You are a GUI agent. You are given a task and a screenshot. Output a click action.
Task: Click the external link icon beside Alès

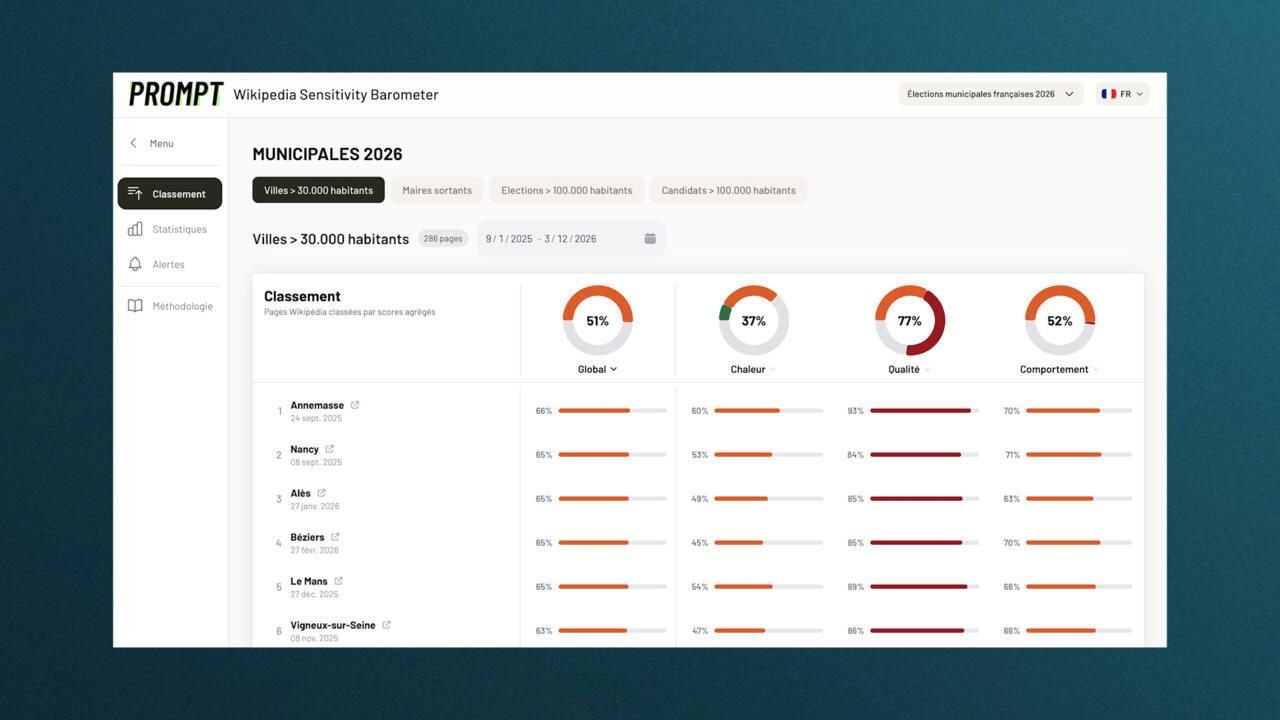tap(321, 493)
